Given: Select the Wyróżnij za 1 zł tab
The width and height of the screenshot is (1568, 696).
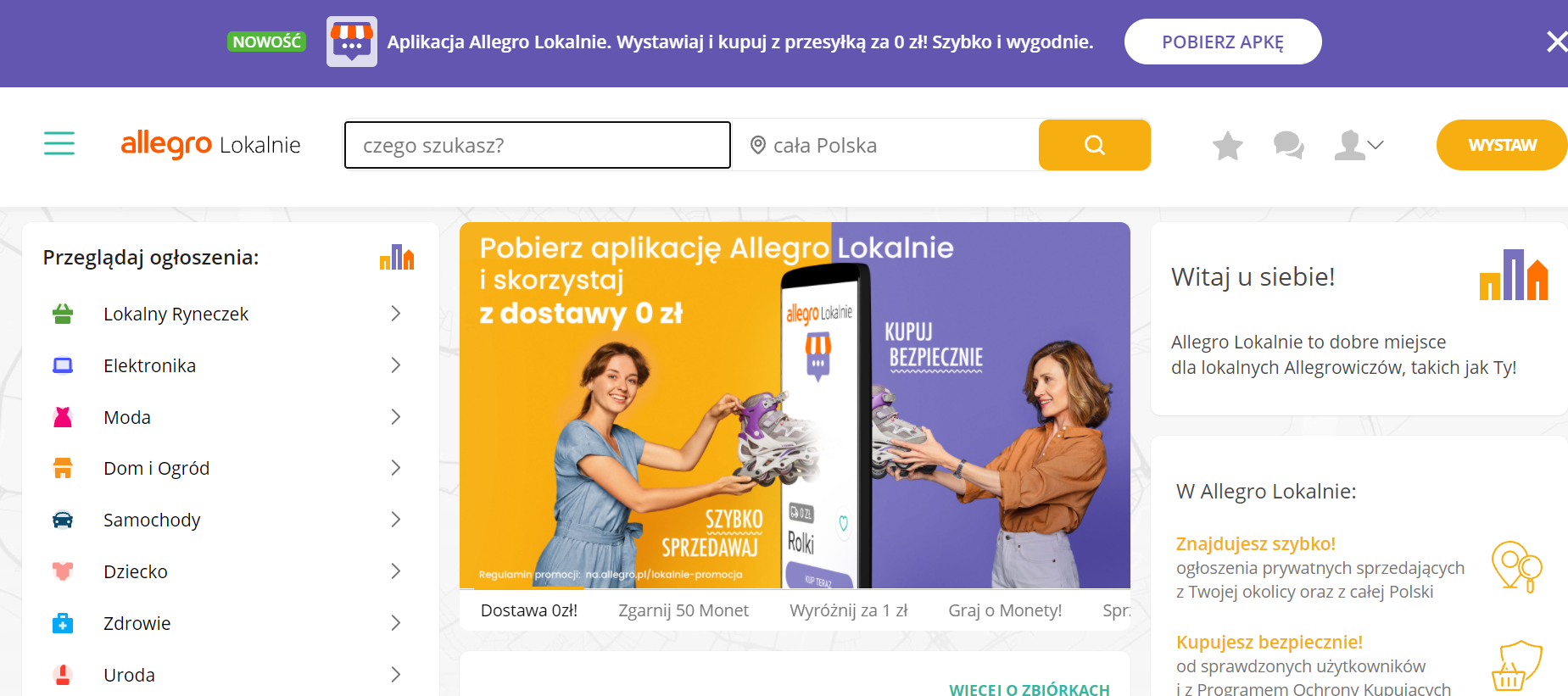Looking at the screenshot, I should tap(848, 610).
